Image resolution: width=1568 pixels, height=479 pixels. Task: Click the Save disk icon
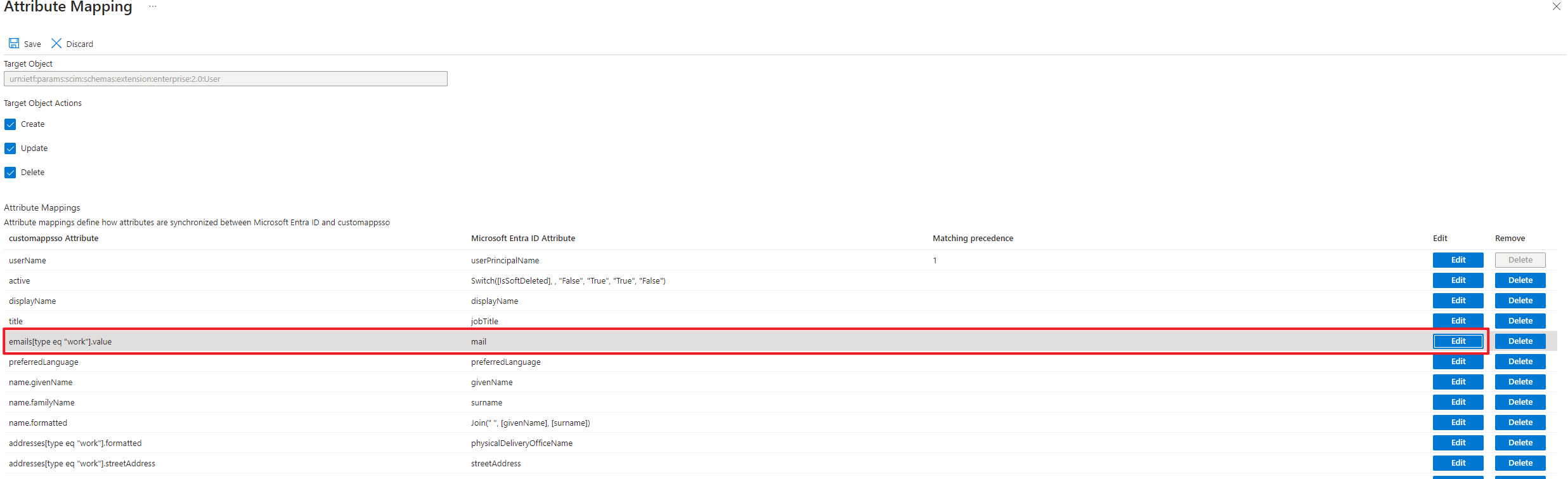pos(13,43)
